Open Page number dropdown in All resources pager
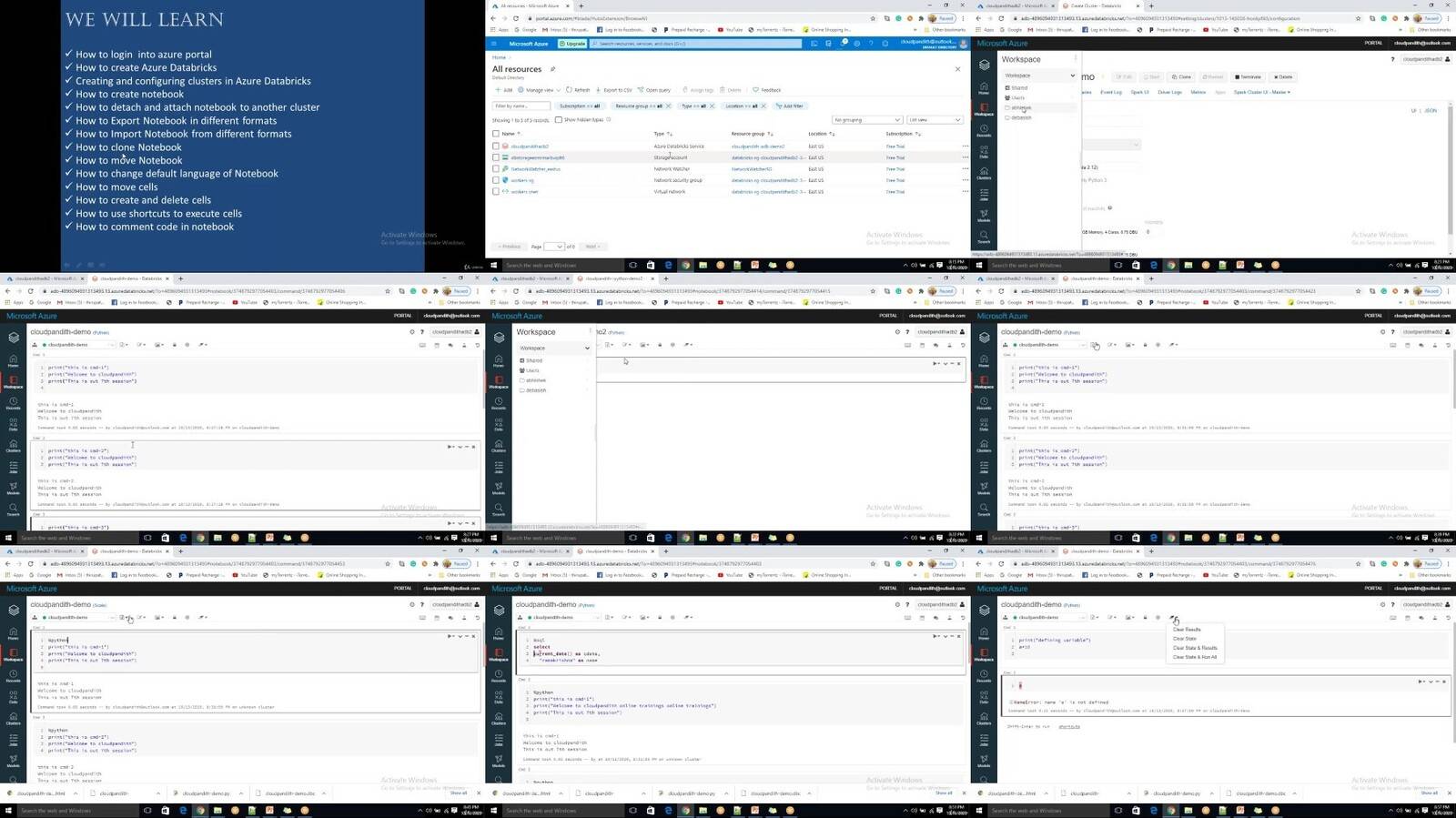Image resolution: width=1456 pixels, height=818 pixels. 554,247
